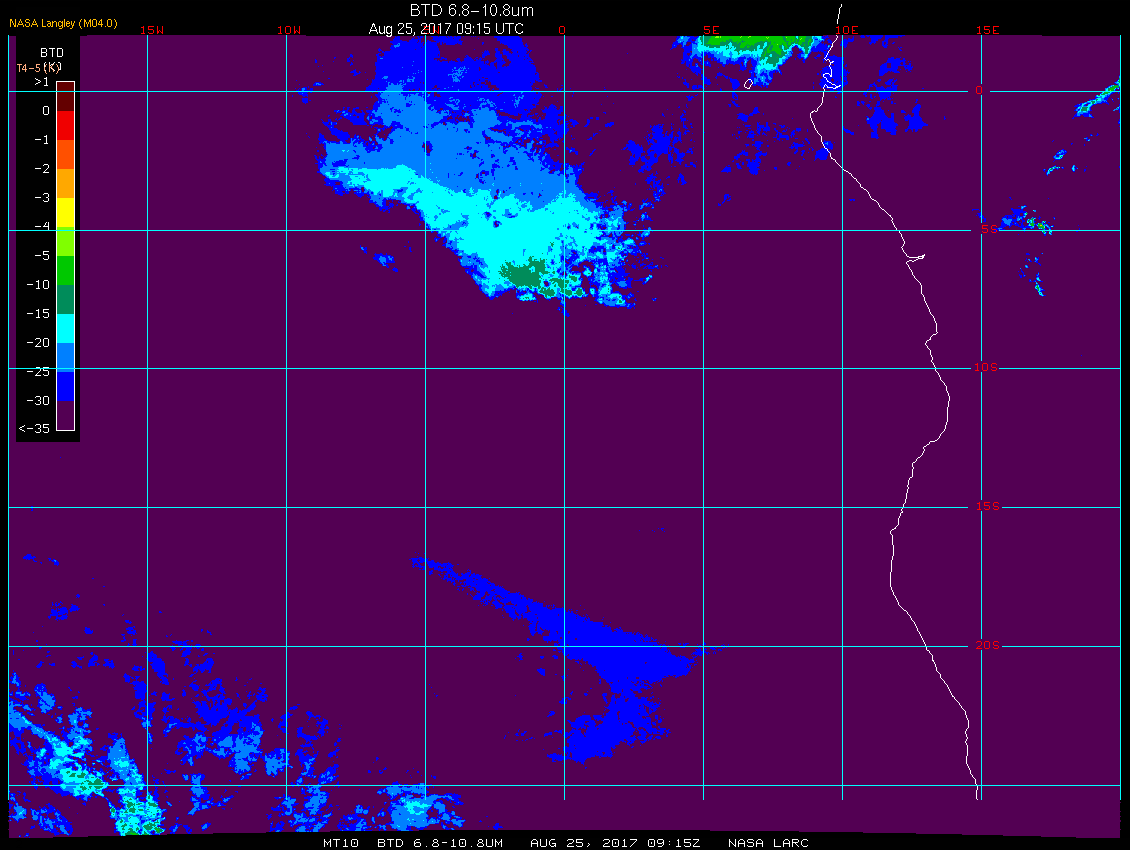Click the 'BTD' legend heading
Image resolution: width=1130 pixels, height=850 pixels.
point(52,53)
